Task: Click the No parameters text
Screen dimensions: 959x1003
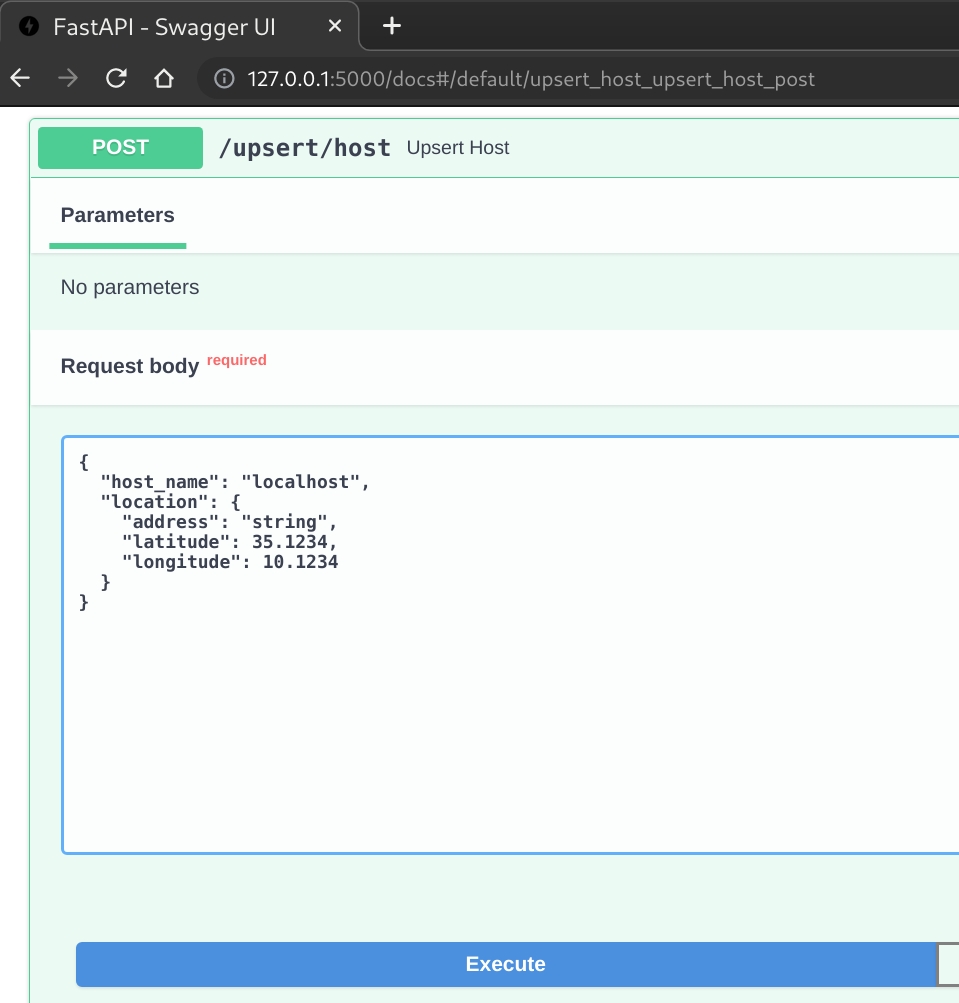Action: point(130,287)
